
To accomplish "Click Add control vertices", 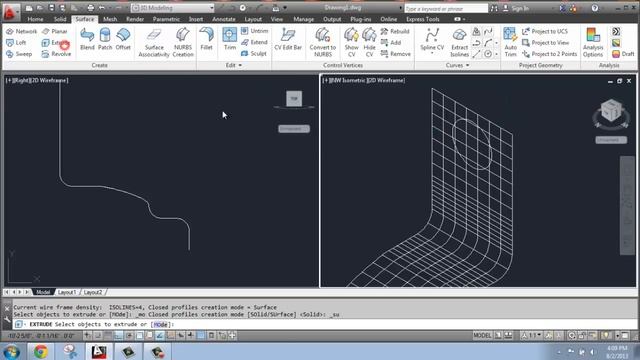I will [x=391, y=42].
